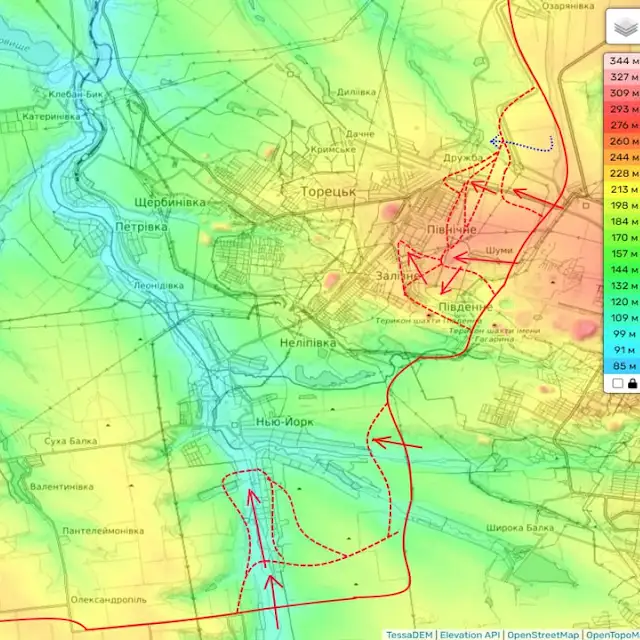This screenshot has width=640, height=640.
Task: Open the TessaDEM attribution link
Action: 409,634
